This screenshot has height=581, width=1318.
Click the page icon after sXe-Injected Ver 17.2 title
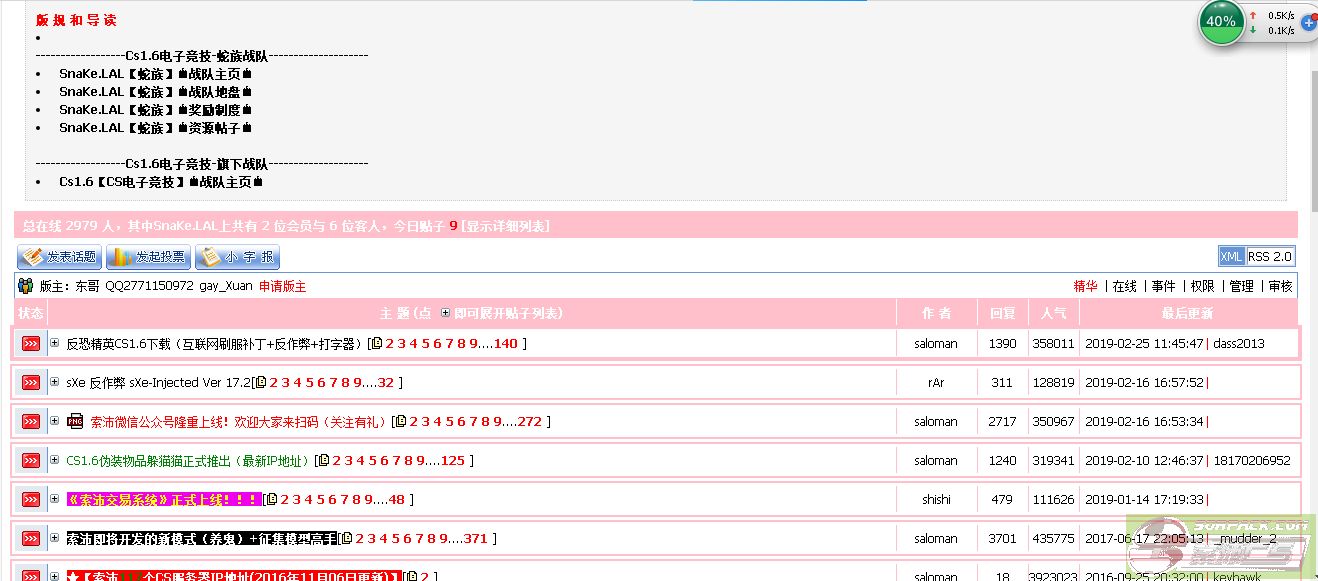[x=261, y=383]
